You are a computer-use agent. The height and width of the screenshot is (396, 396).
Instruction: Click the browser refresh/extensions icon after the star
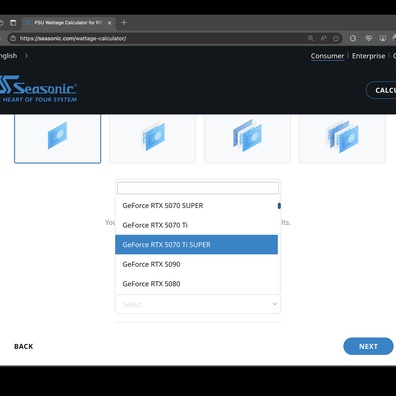pyautogui.click(x=353, y=38)
